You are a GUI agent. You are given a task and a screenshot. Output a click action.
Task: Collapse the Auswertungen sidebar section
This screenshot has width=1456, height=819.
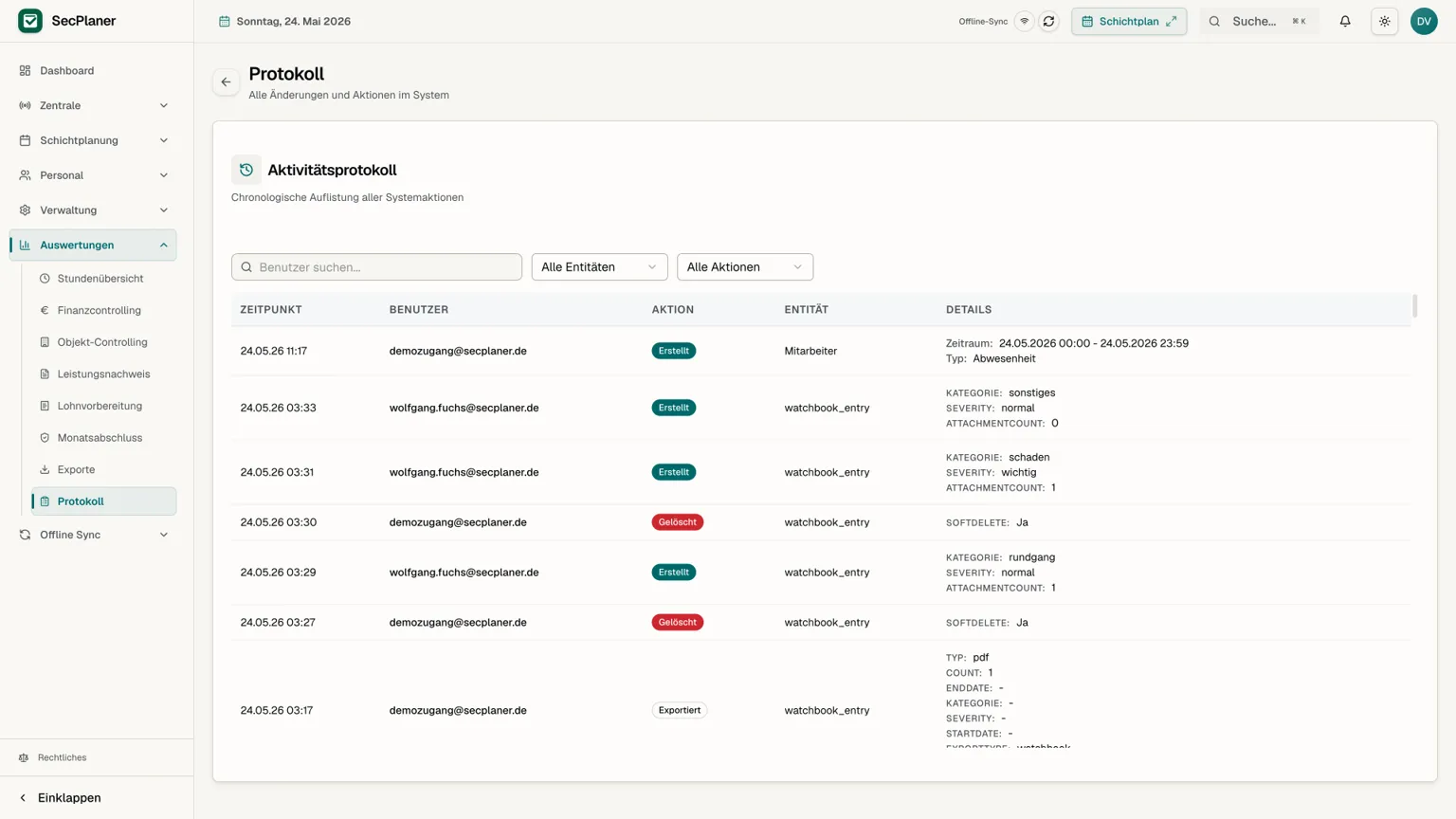(93, 245)
